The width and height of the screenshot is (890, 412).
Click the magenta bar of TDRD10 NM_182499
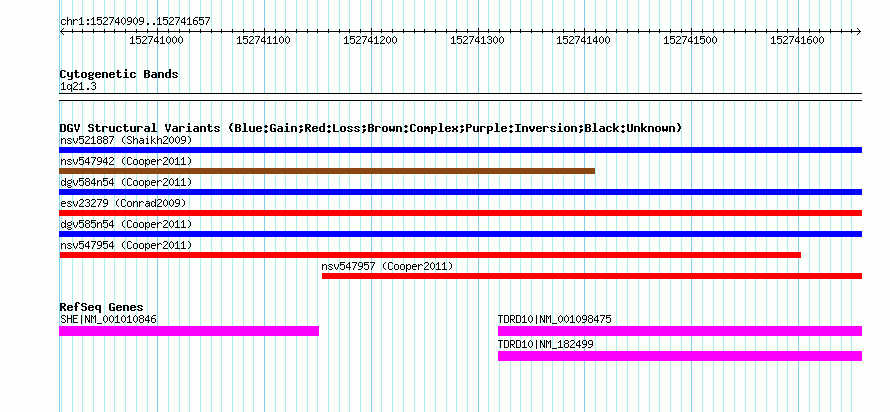pyautogui.click(x=680, y=356)
